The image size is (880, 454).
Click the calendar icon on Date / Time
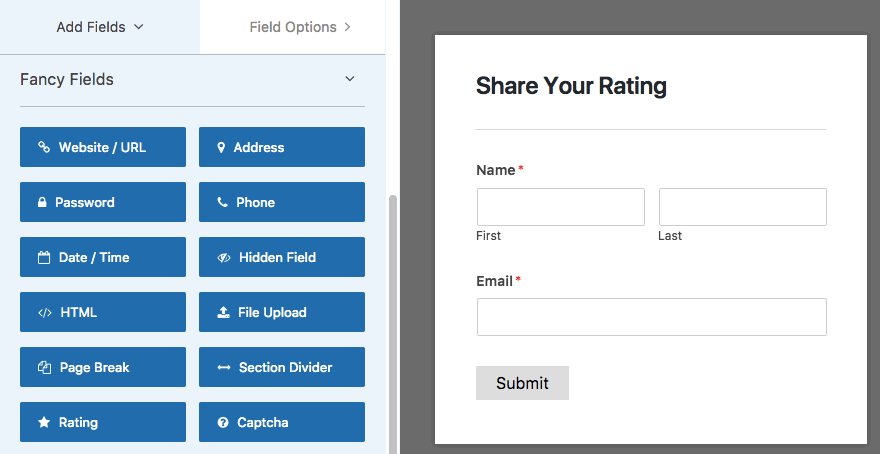pyautogui.click(x=44, y=258)
